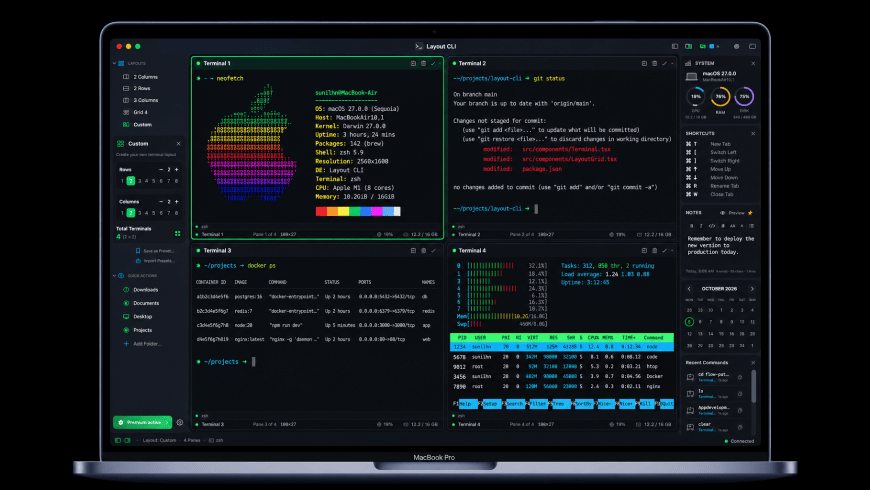This screenshot has height=490, width=870.
Task: Click the checkmark icon in Terminal 2 header
Action: pos(664,63)
